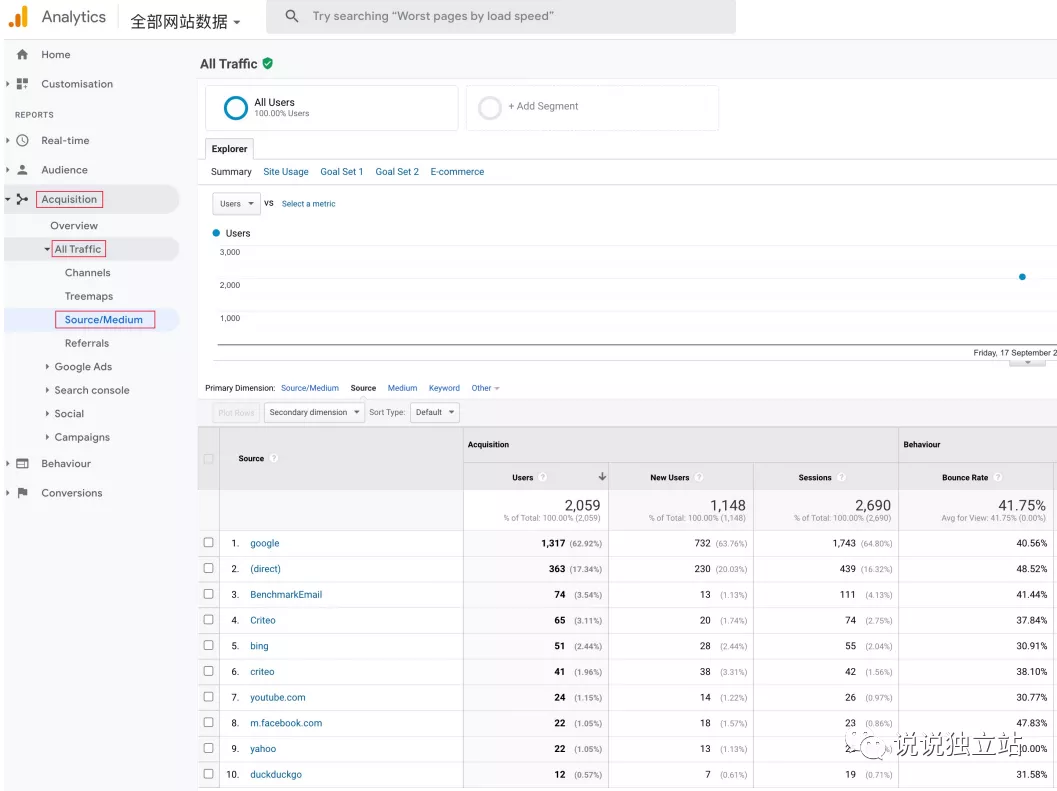Open the m.facebook.com source link

[x=286, y=723]
